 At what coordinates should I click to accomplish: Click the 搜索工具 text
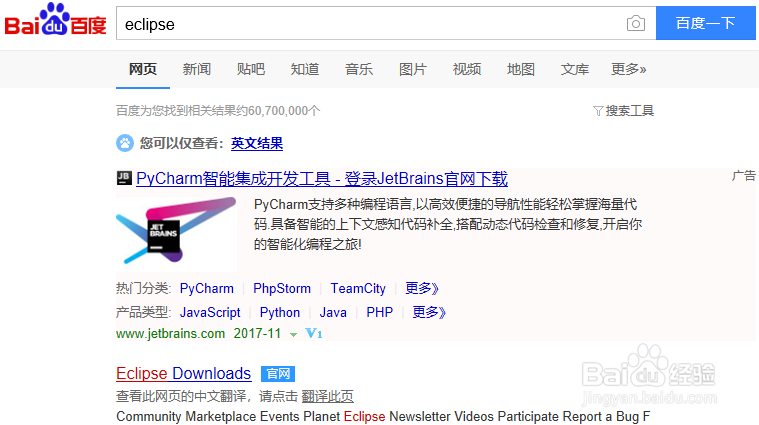(629, 111)
